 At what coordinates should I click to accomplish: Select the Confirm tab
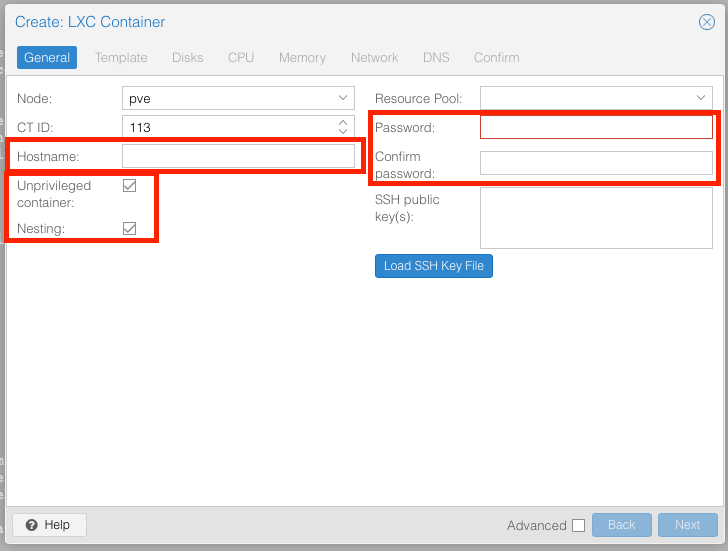pyautogui.click(x=496, y=58)
